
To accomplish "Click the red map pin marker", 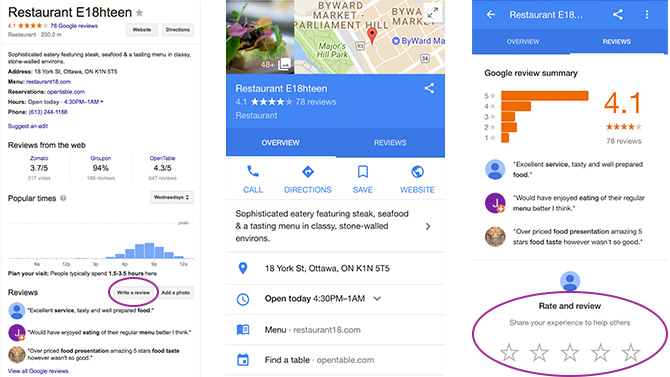I will coord(372,36).
